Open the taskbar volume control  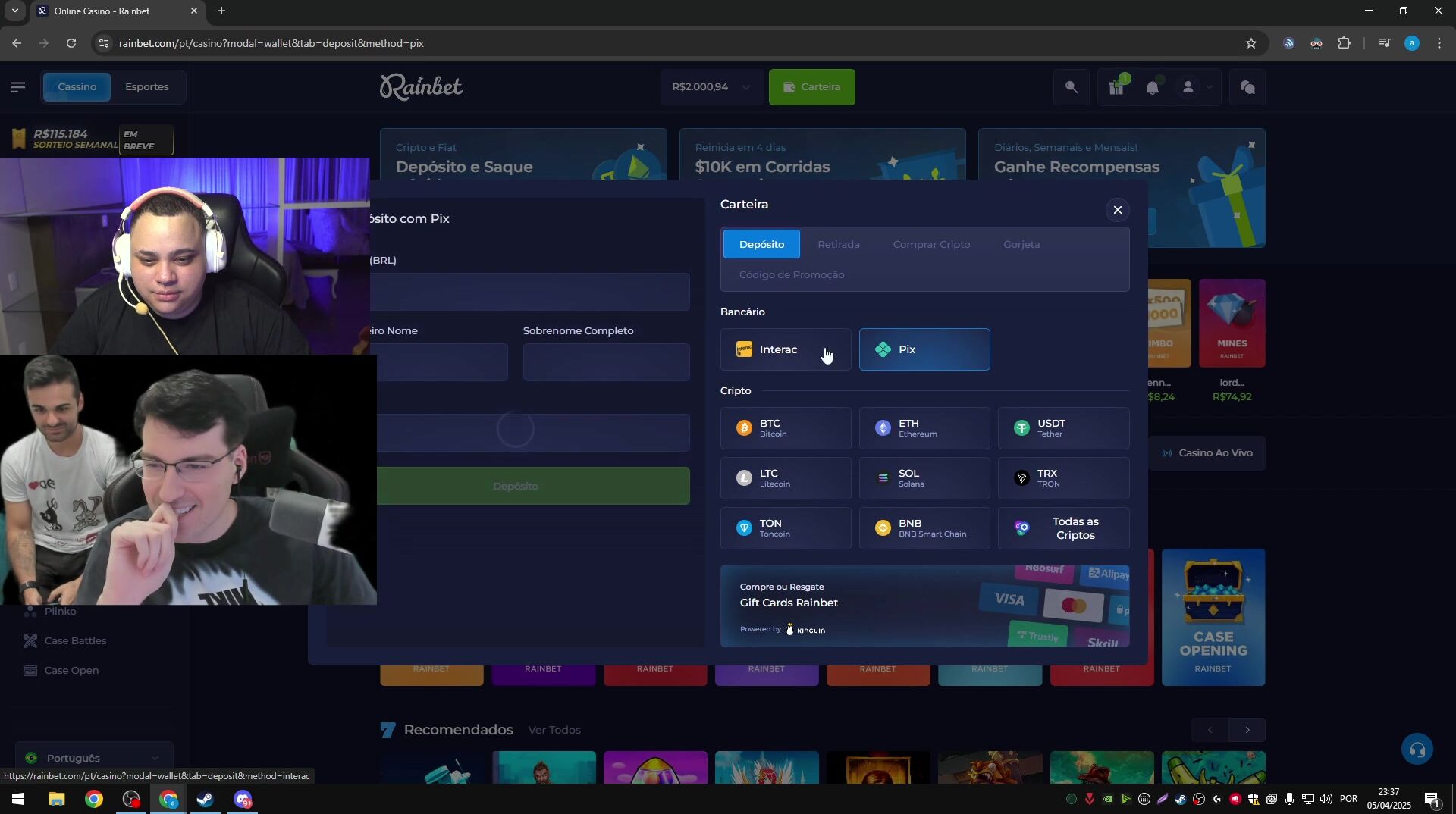(x=1326, y=800)
